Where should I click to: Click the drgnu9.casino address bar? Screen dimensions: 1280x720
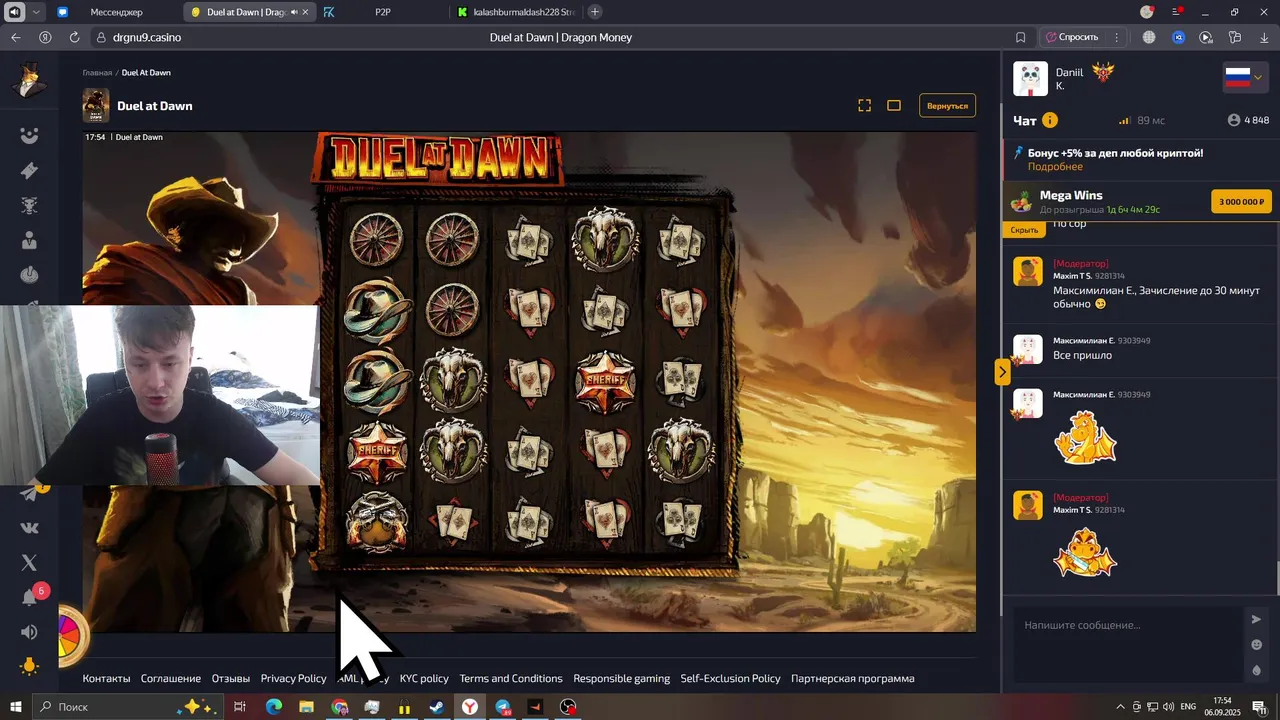(x=147, y=37)
